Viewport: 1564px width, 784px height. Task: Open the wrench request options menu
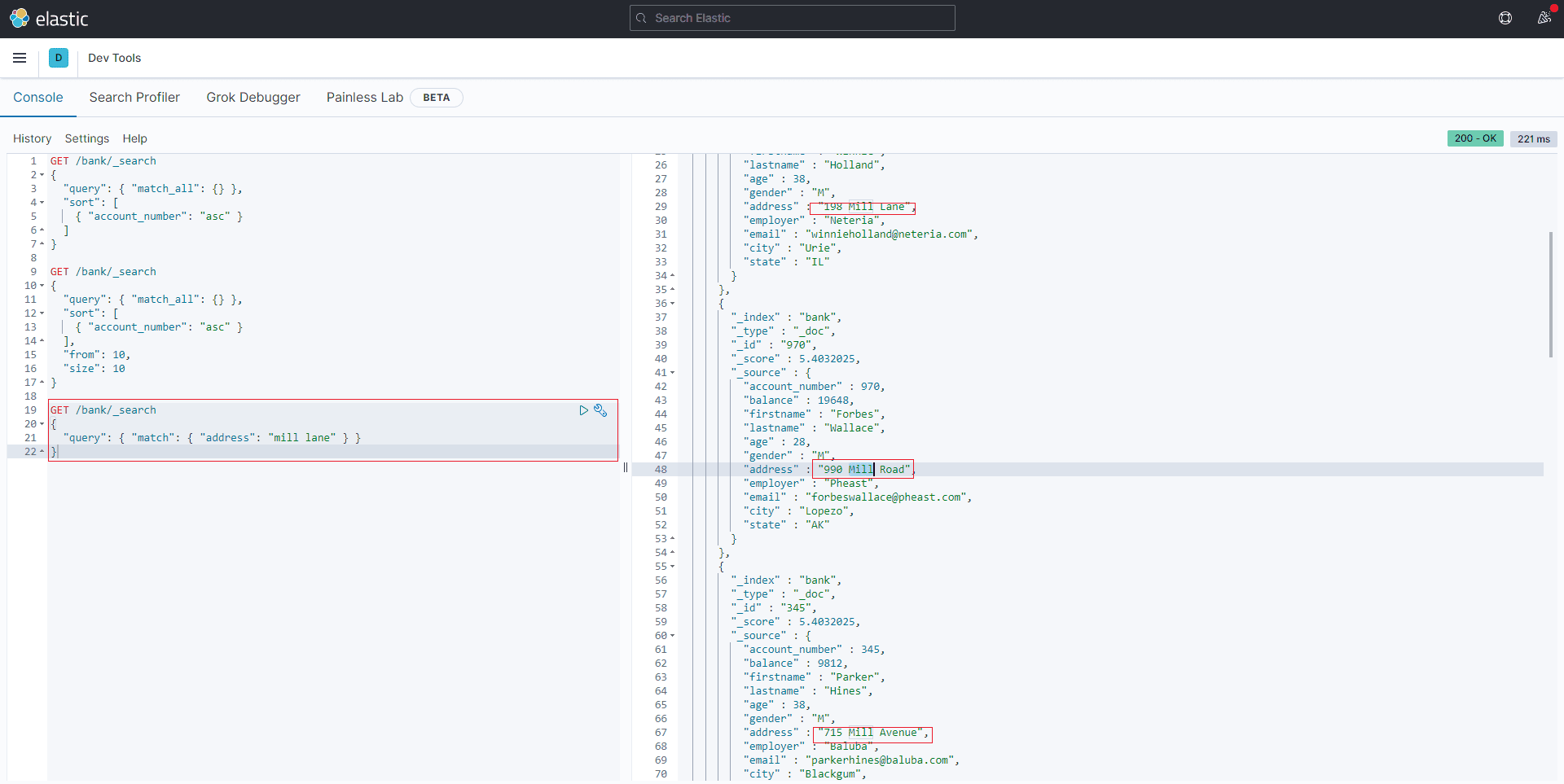pyautogui.click(x=600, y=410)
